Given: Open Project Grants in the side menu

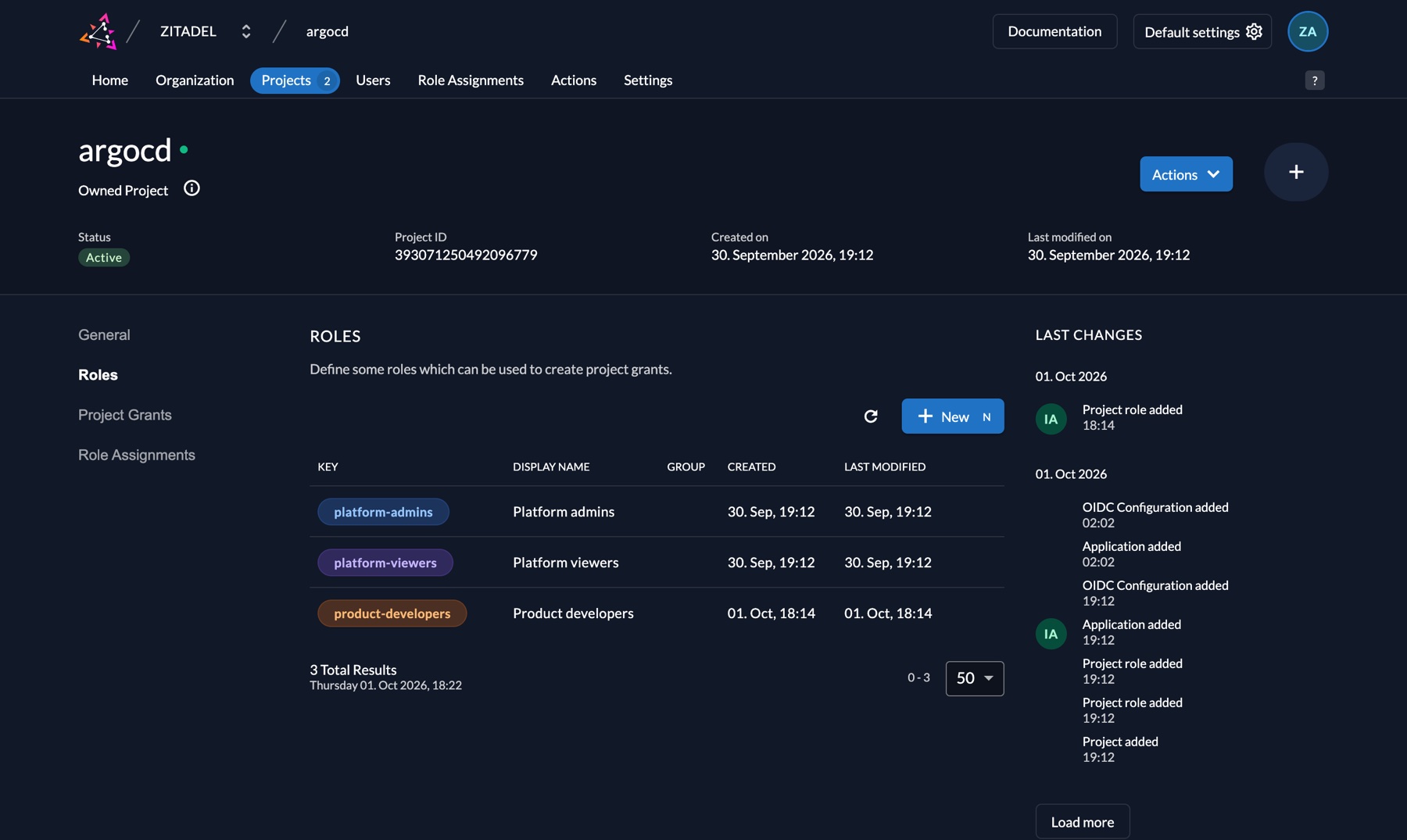Looking at the screenshot, I should coord(125,415).
